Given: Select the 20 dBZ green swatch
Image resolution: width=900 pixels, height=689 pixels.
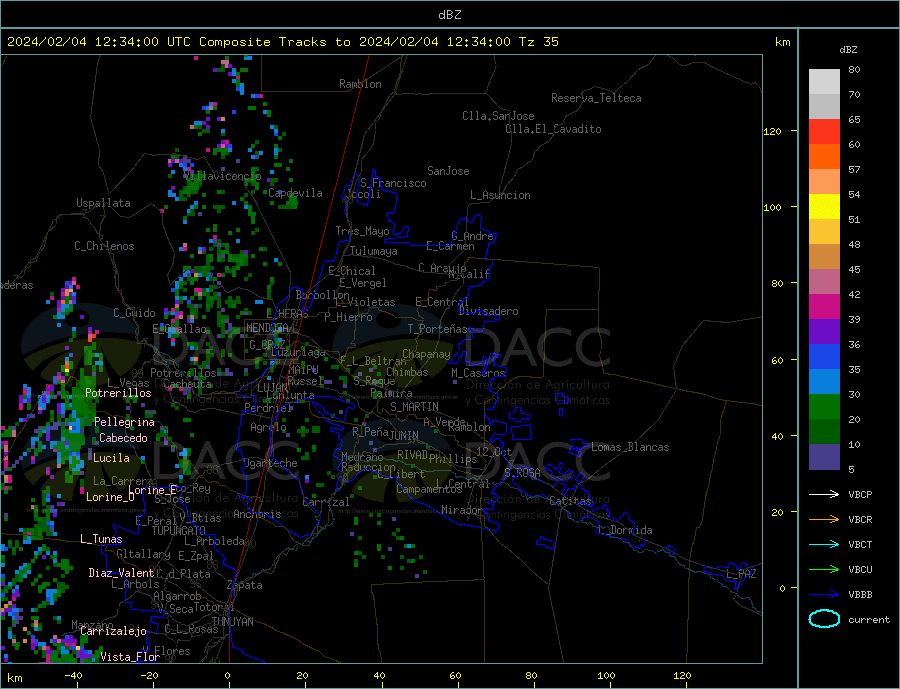Looking at the screenshot, I should coord(824,407).
